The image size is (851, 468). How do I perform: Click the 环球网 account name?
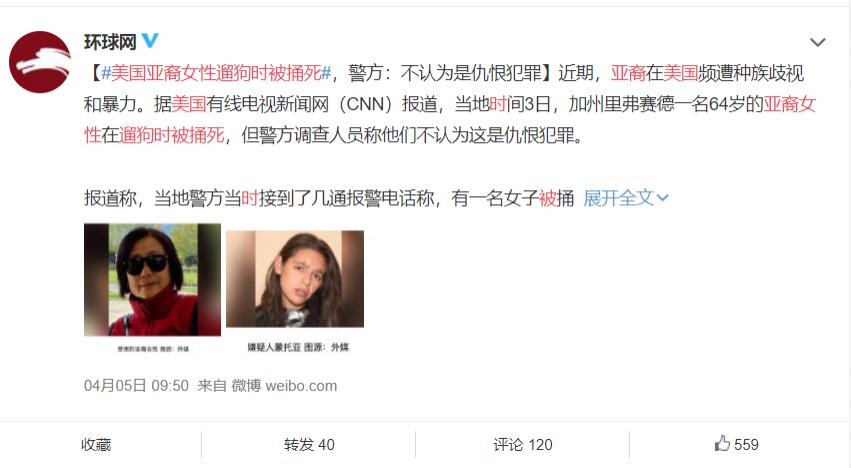coord(110,42)
